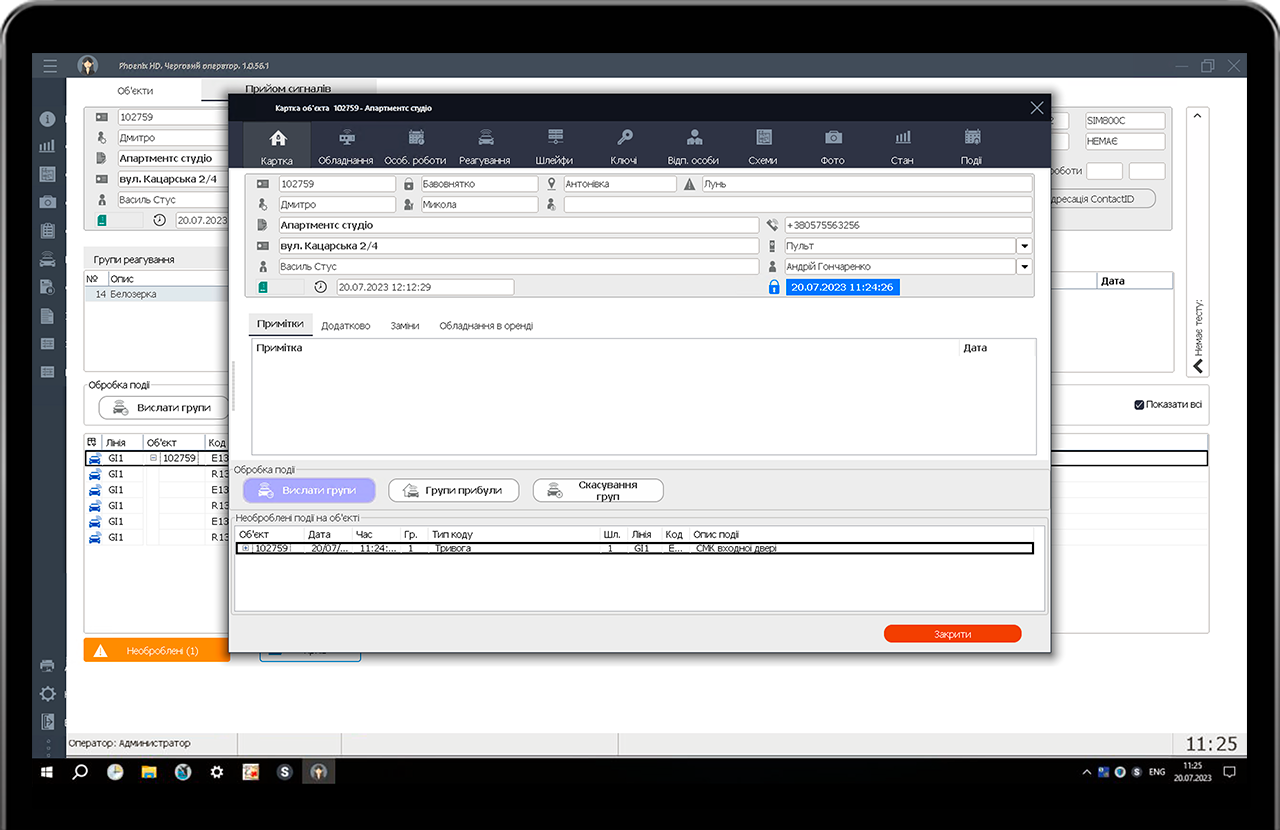Open Windows search from the taskbar
Viewport: 1280px width, 830px height.
[81, 772]
